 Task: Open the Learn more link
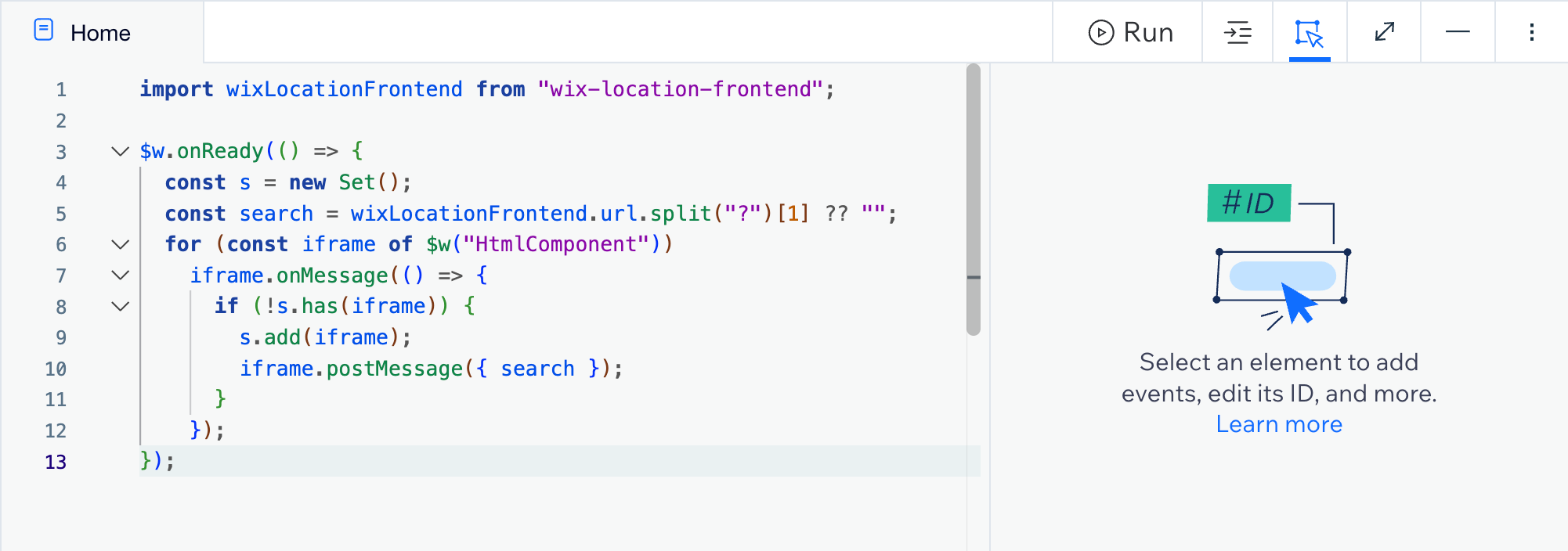(1279, 424)
